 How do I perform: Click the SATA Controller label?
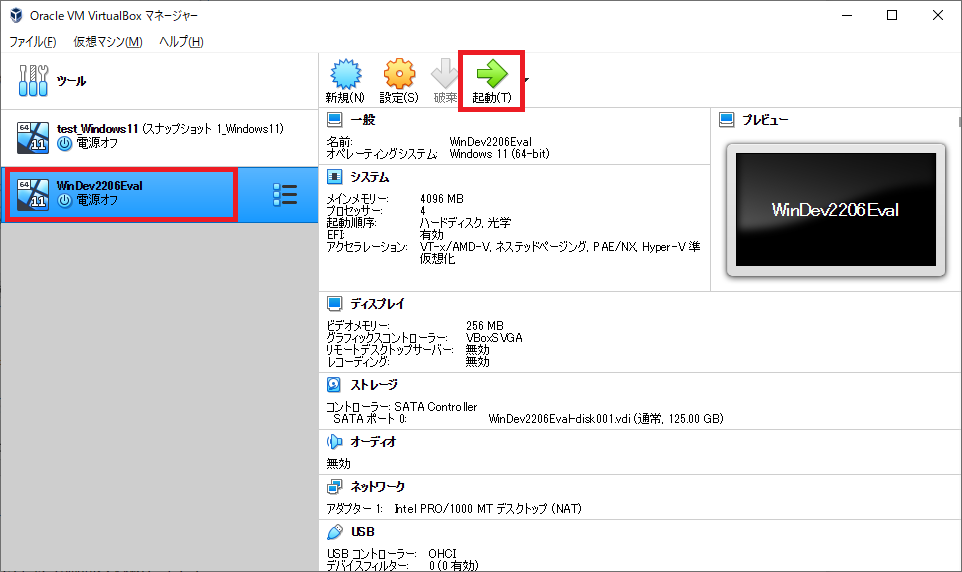(x=436, y=407)
